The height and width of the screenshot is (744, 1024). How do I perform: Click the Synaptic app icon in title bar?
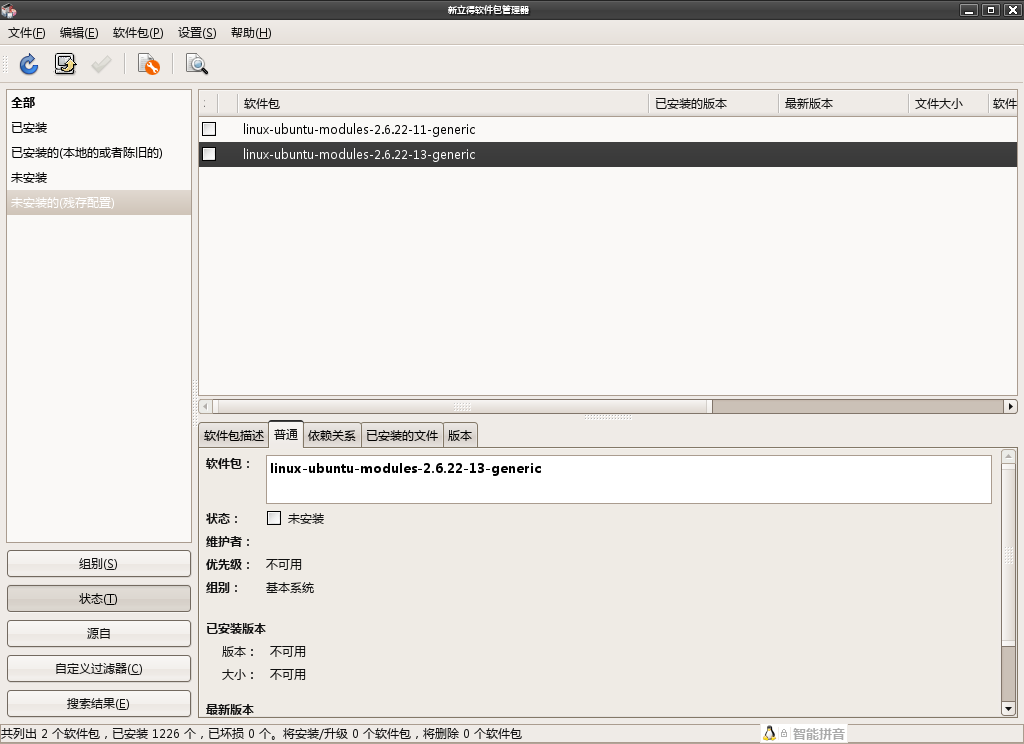(x=8, y=10)
